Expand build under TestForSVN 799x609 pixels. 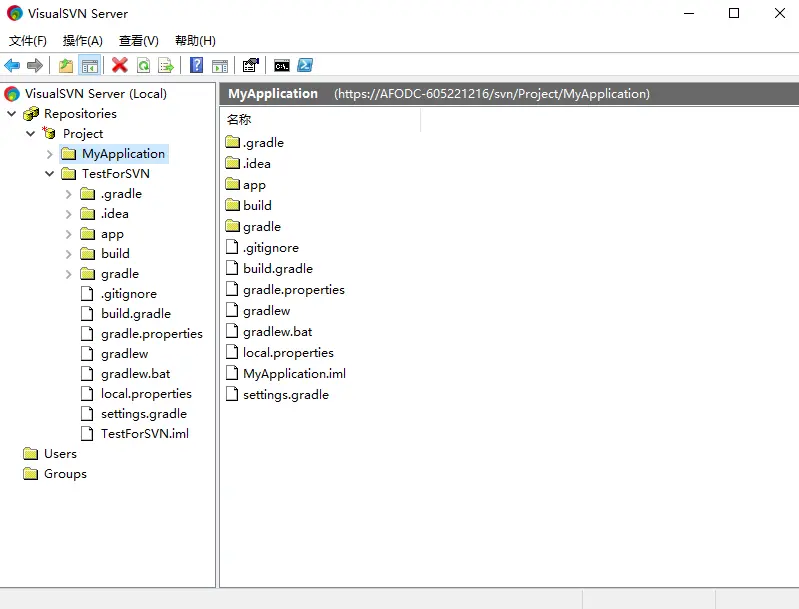click(69, 254)
